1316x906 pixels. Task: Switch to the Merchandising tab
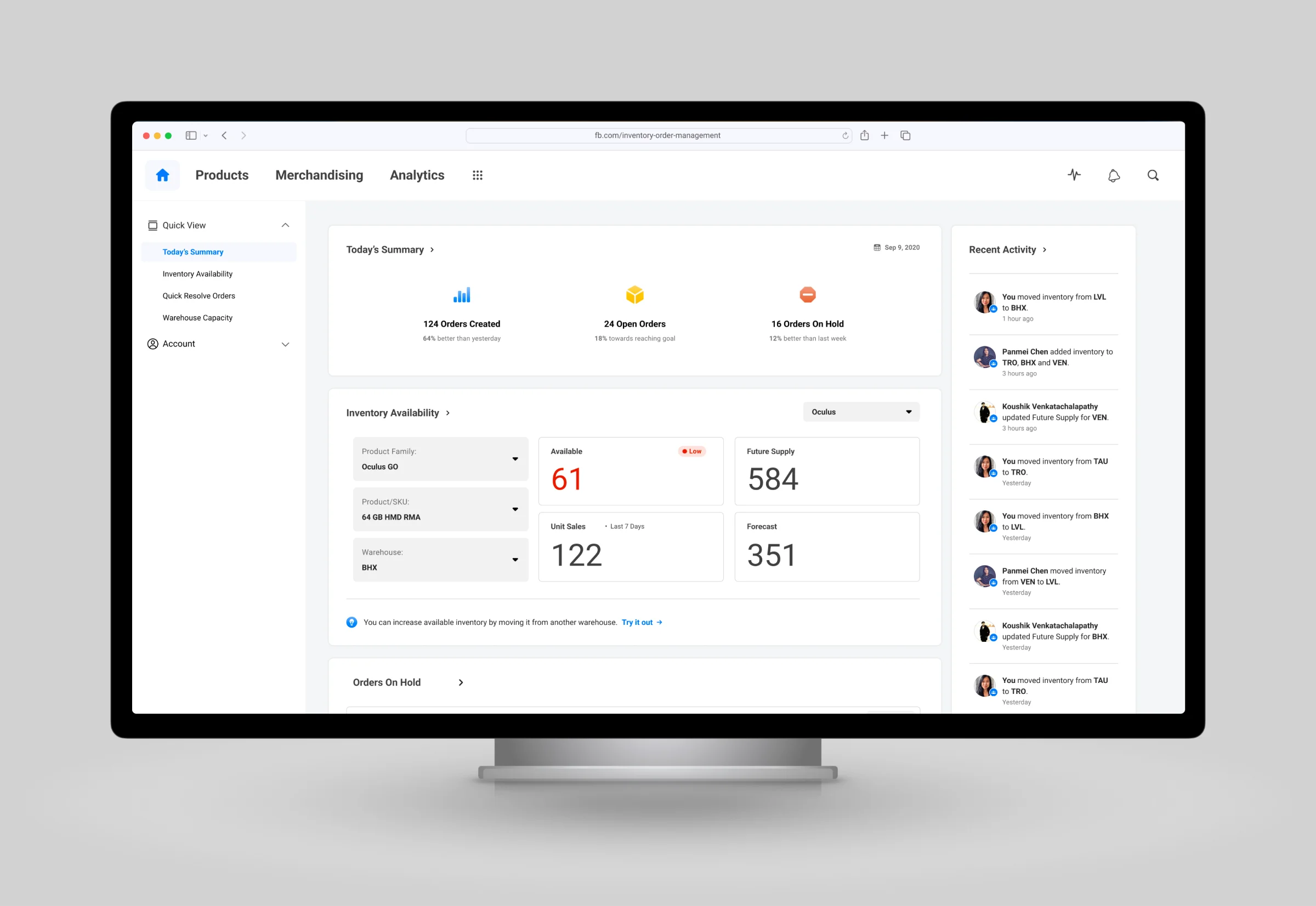pyautogui.click(x=319, y=175)
